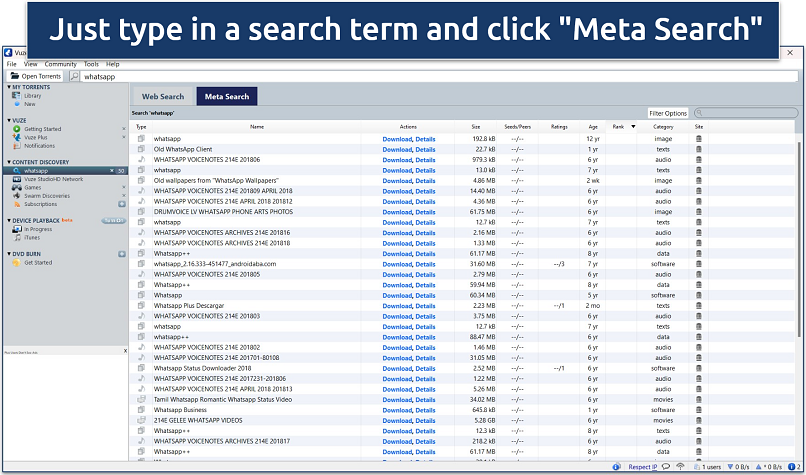Click Respect IP in status bar

[643, 467]
